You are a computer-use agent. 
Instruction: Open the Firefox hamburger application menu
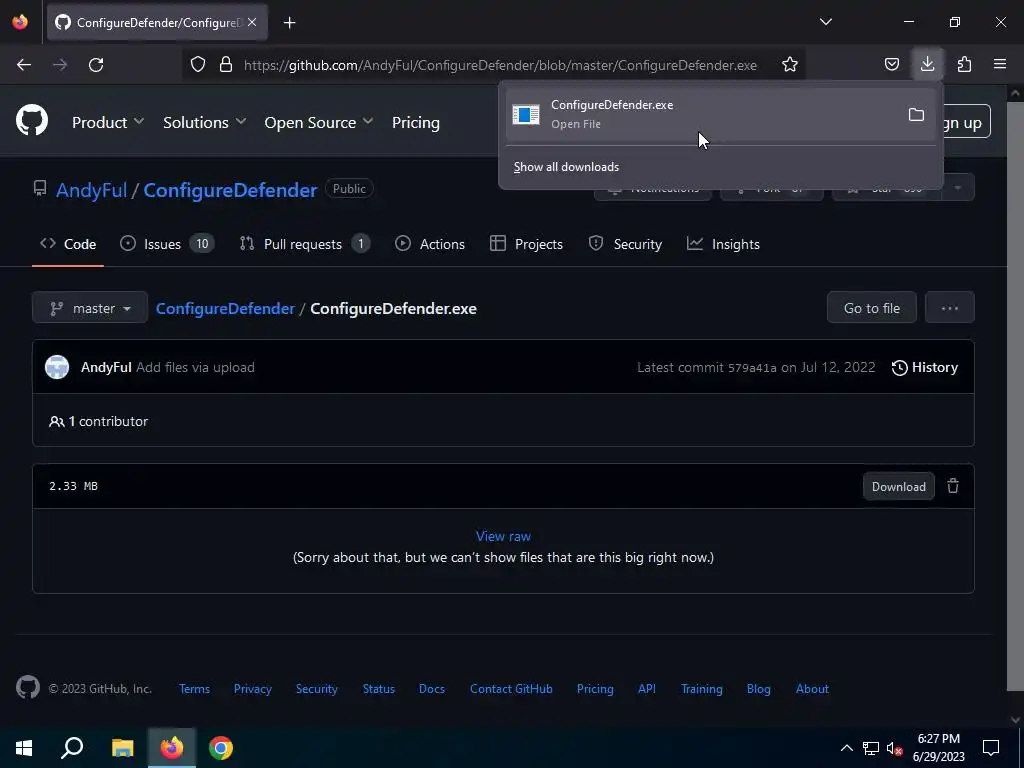pos(1000,64)
